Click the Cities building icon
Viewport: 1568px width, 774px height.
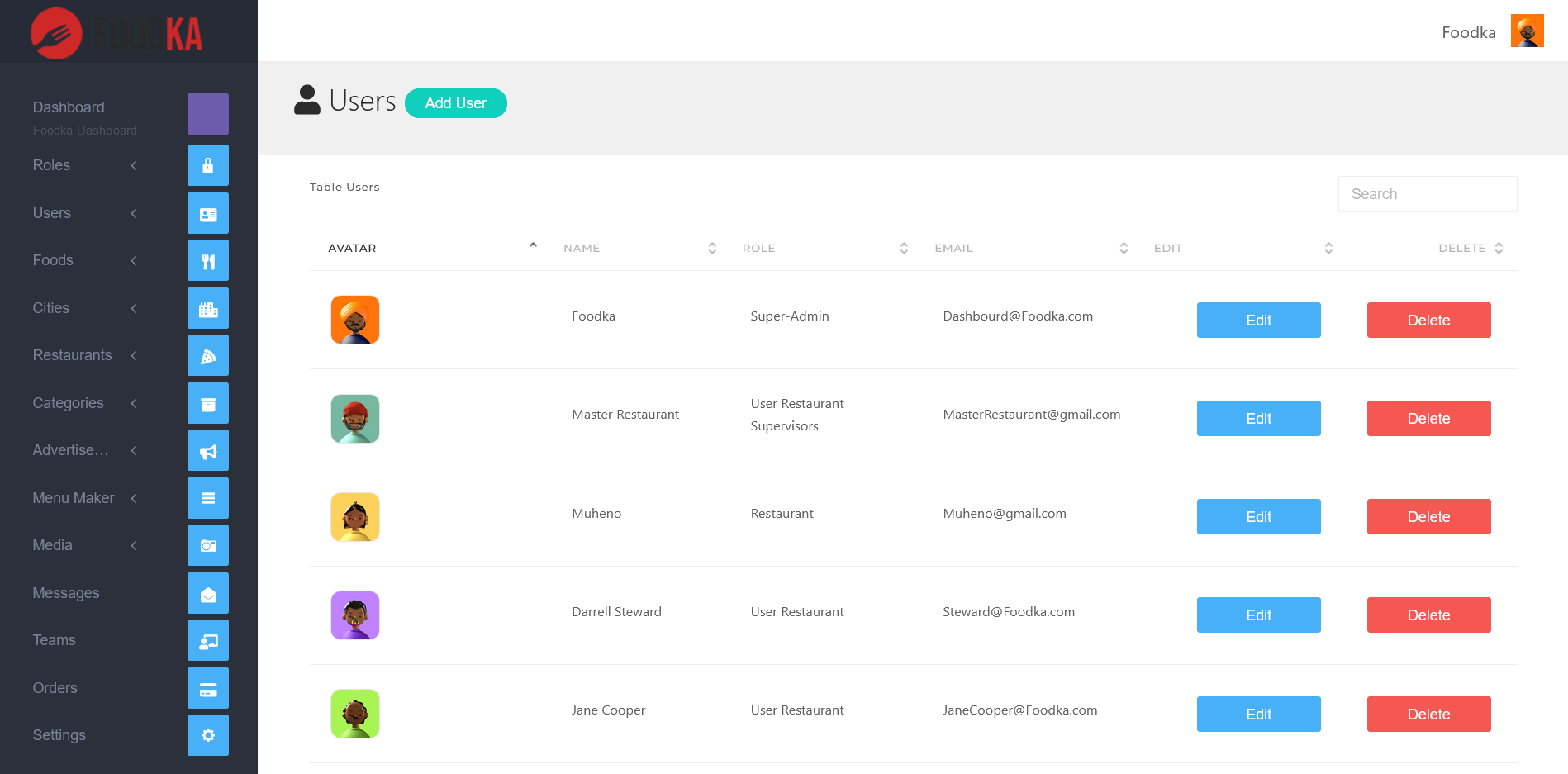pyautogui.click(x=208, y=309)
